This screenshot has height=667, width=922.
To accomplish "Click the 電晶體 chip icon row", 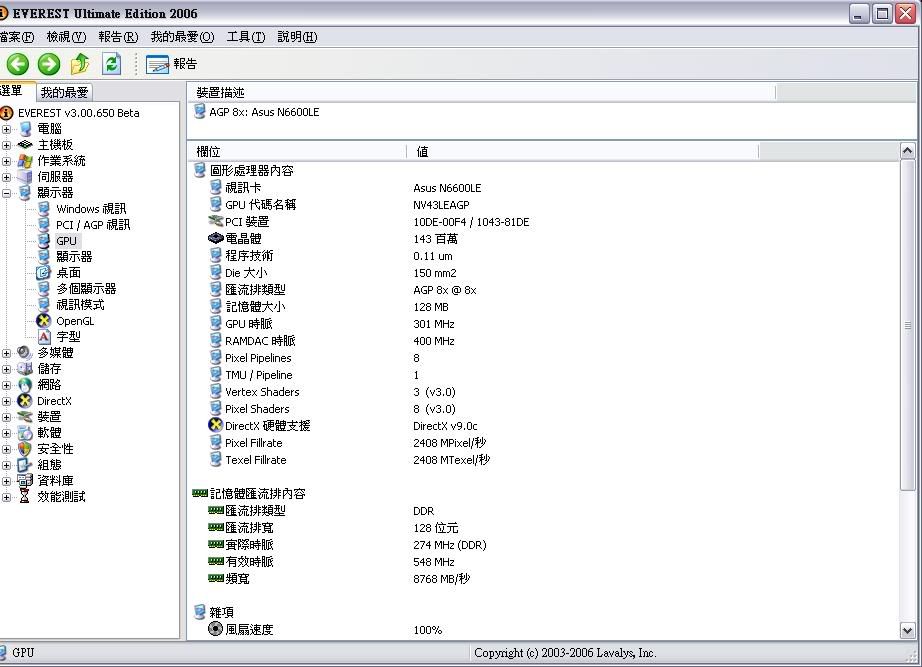I will (216, 238).
